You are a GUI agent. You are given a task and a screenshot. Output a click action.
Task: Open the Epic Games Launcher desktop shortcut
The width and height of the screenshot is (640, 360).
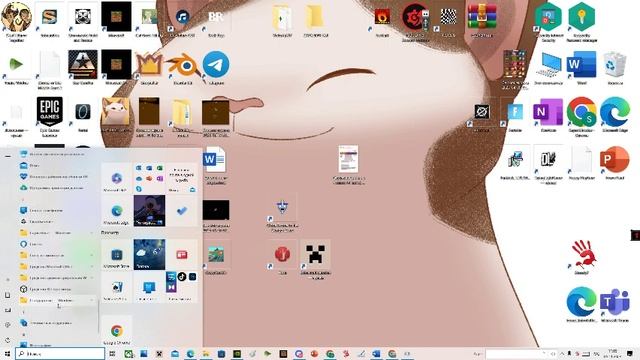tap(49, 111)
